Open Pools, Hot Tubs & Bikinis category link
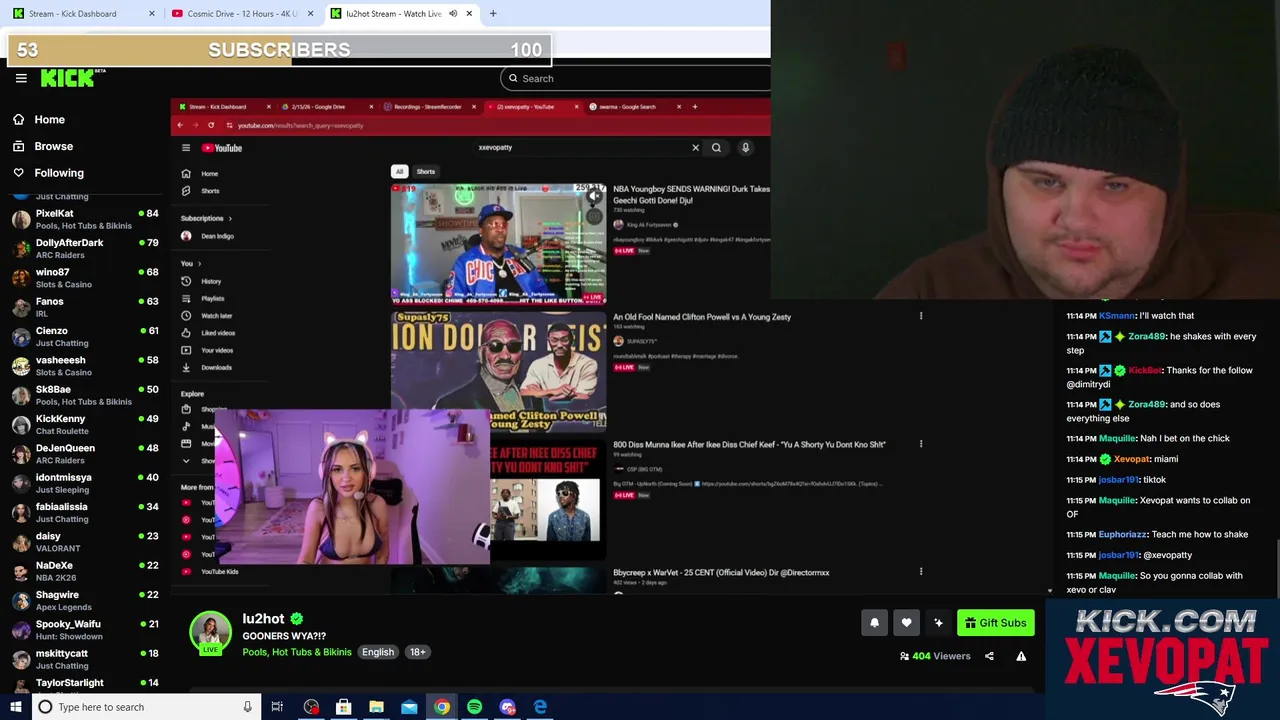The height and width of the screenshot is (720, 1280). click(x=297, y=652)
